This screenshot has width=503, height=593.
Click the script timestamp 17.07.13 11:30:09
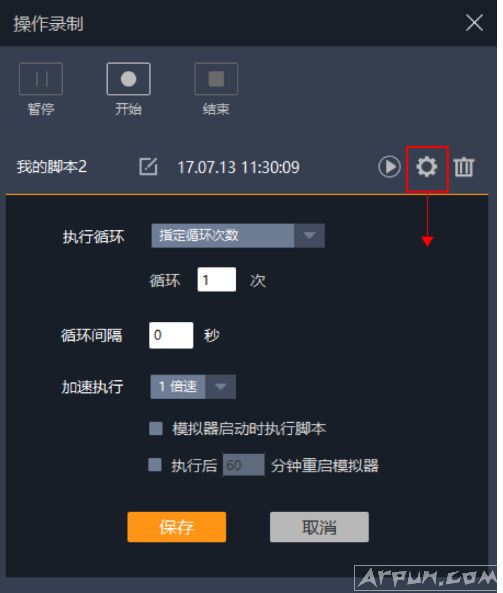(239, 167)
